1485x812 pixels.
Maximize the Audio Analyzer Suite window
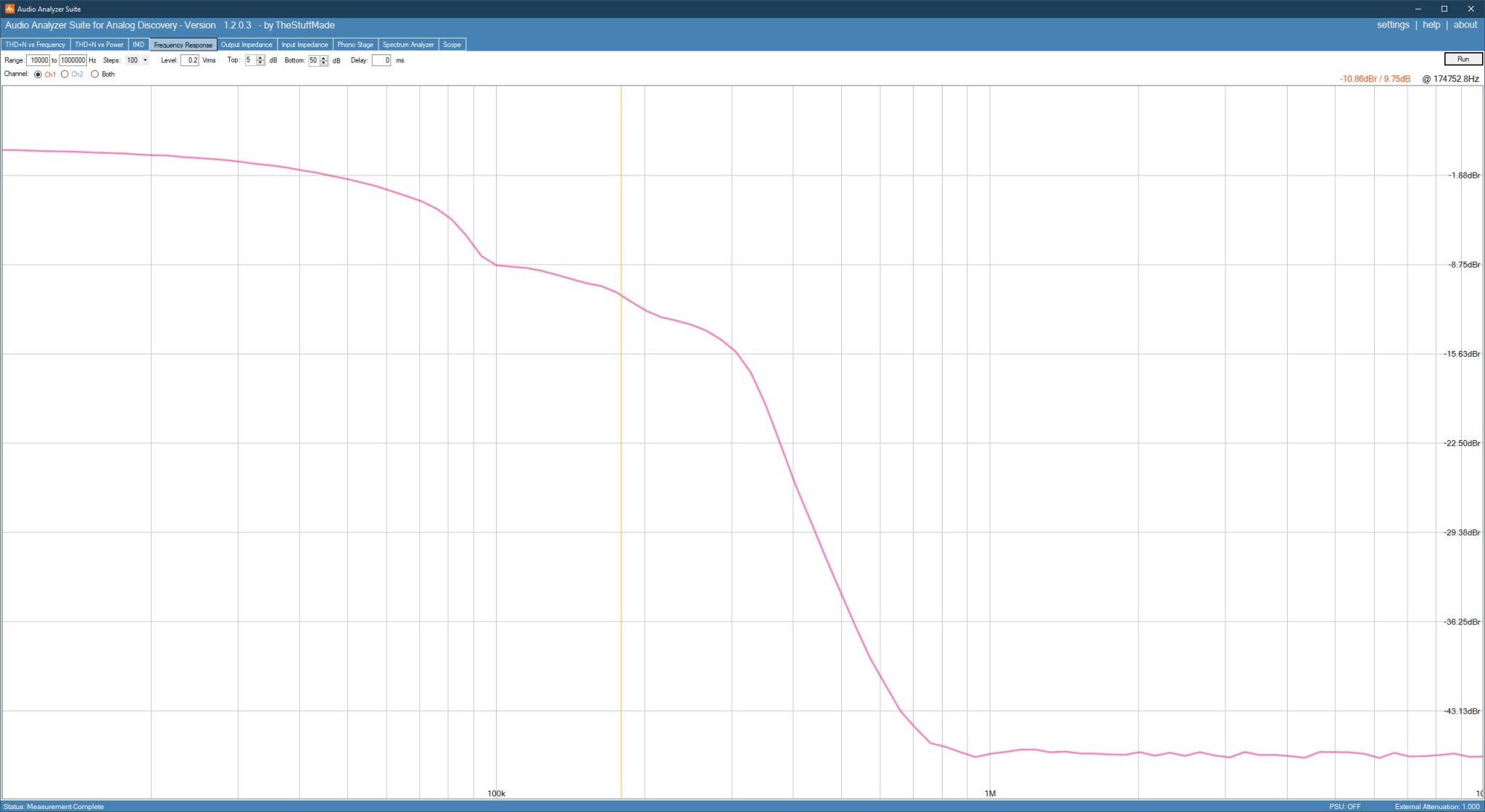tap(1444, 9)
